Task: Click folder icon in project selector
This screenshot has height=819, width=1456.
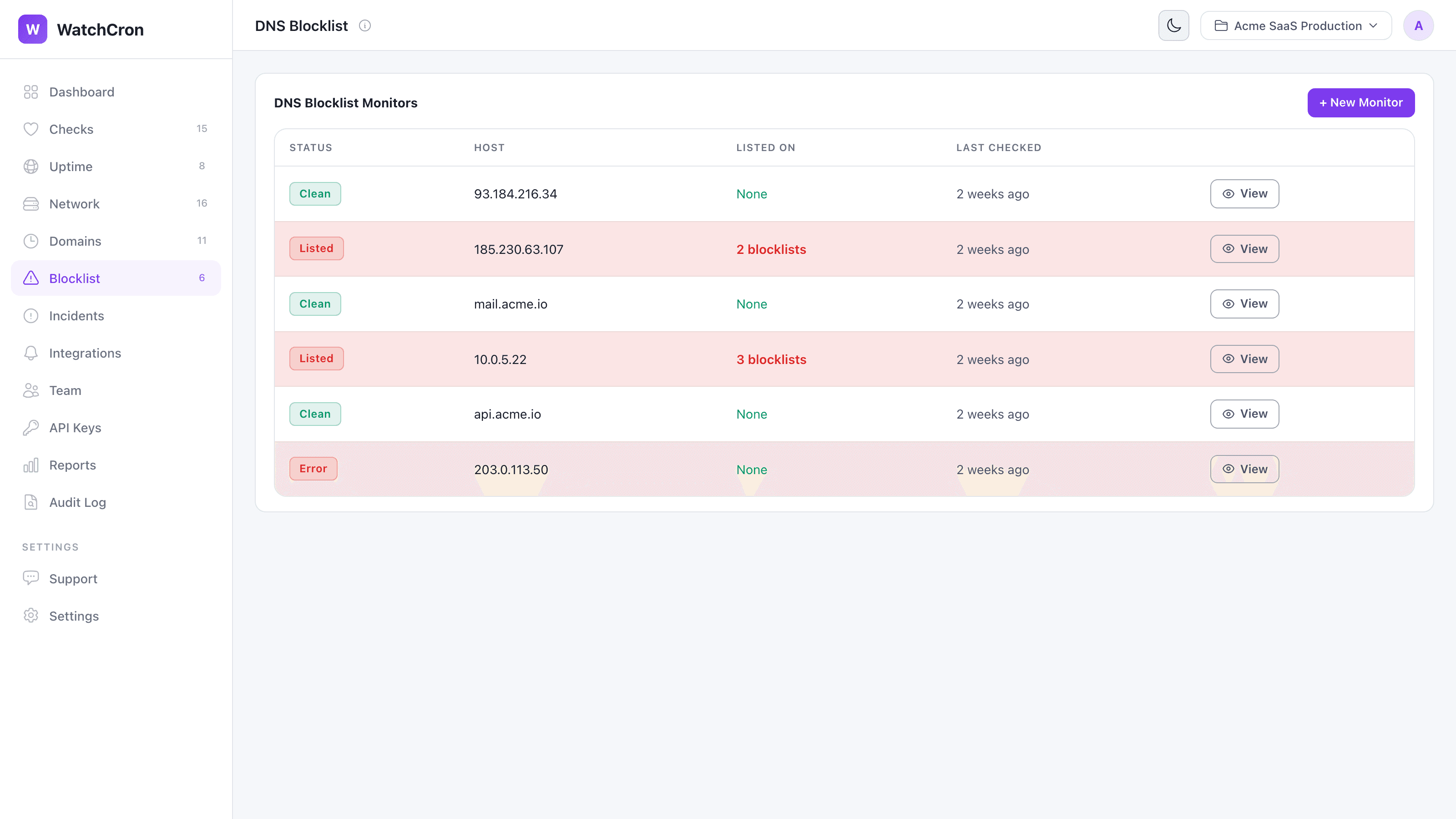Action: [1221, 26]
